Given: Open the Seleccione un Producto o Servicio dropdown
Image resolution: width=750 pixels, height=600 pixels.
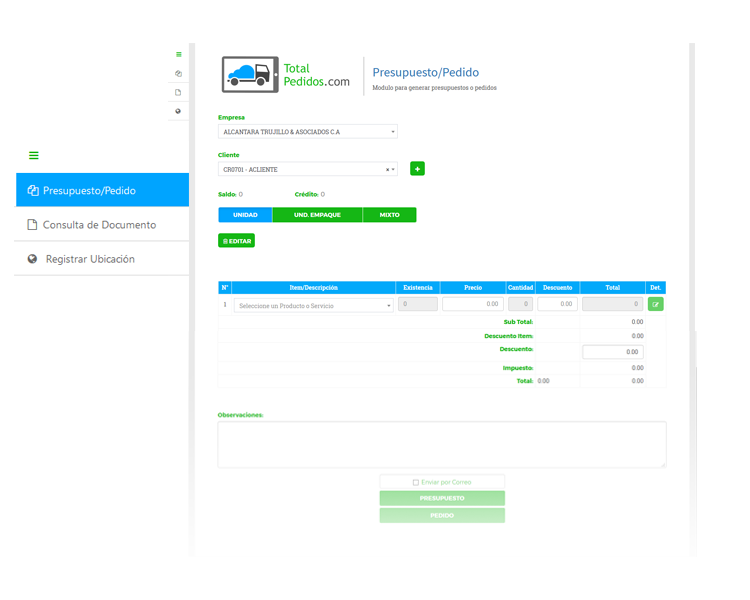Looking at the screenshot, I should (x=314, y=305).
